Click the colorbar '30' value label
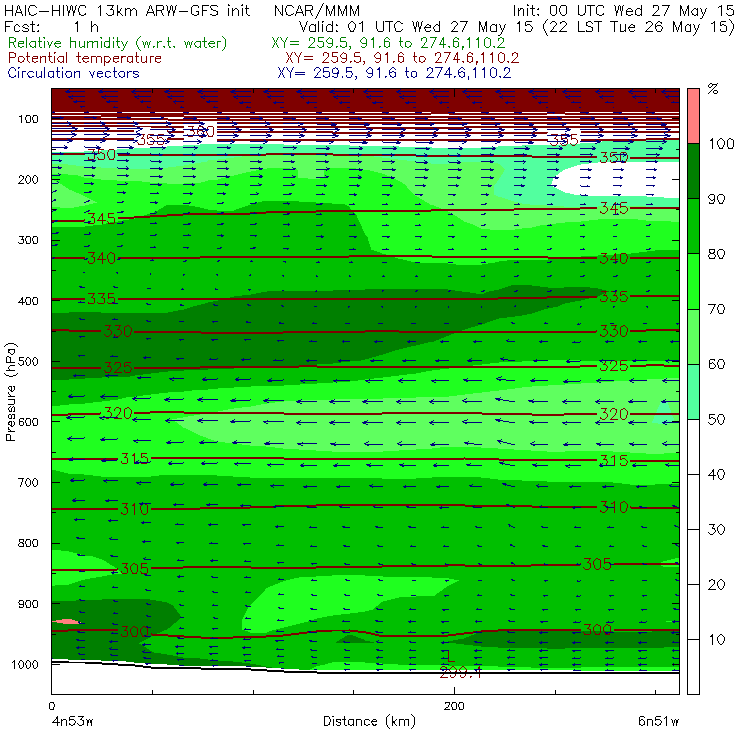 point(716,530)
